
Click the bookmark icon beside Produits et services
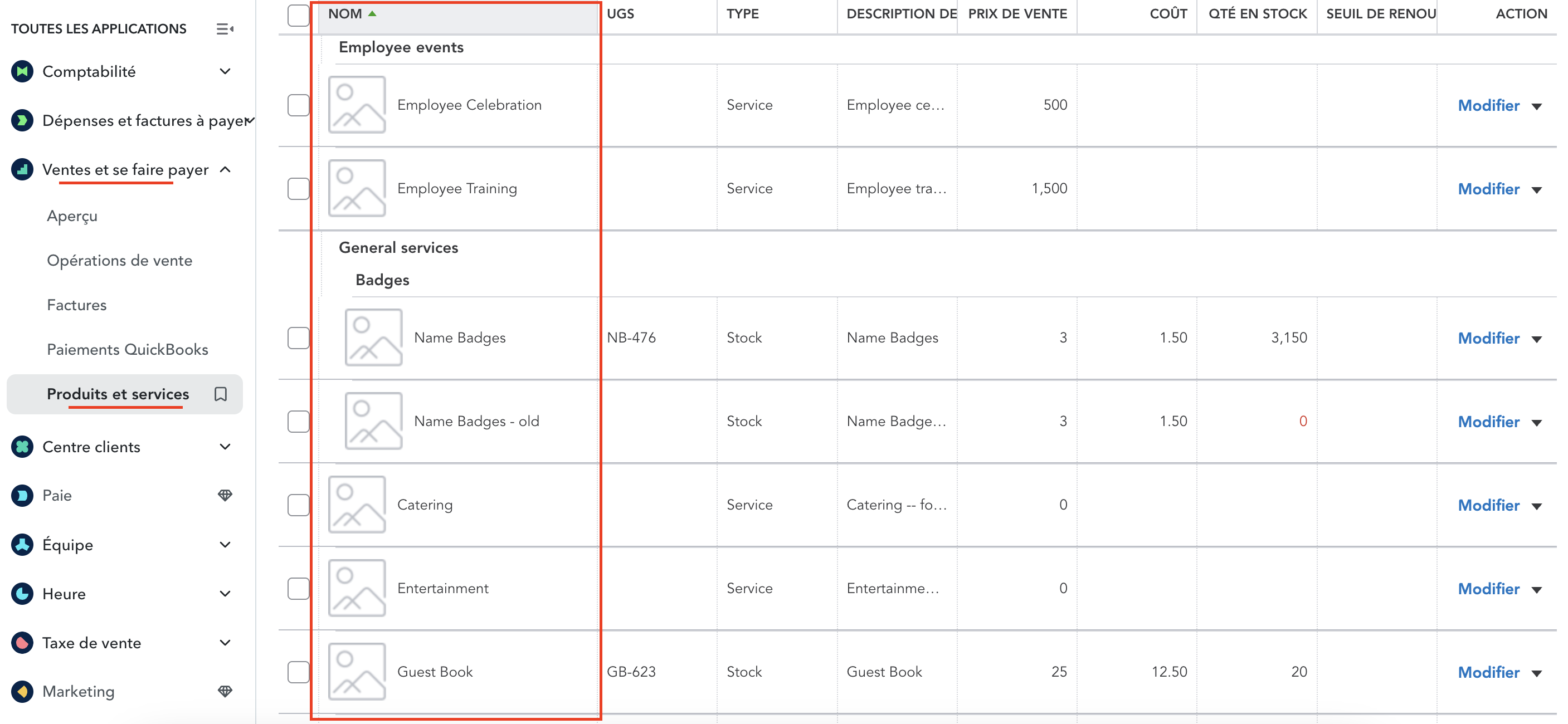click(221, 394)
